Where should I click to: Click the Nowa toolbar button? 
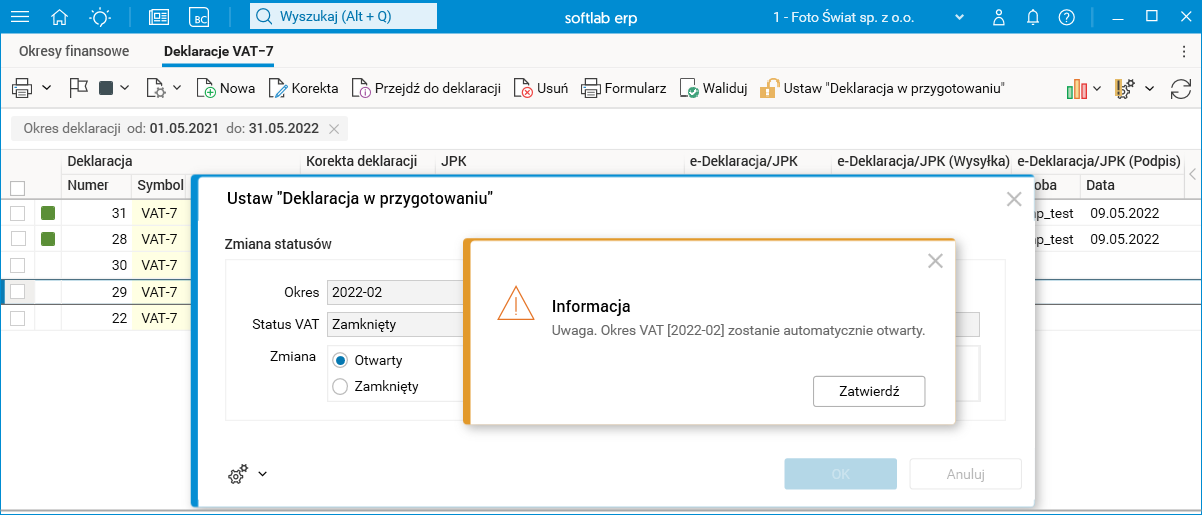[226, 88]
